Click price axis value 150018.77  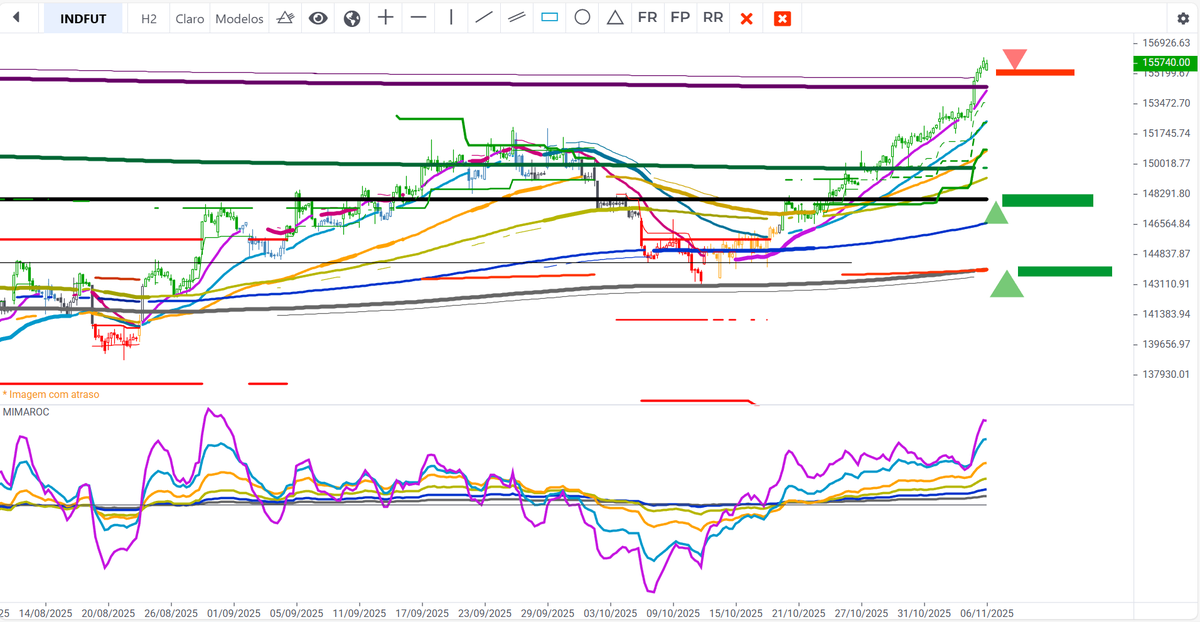(x=1166, y=163)
